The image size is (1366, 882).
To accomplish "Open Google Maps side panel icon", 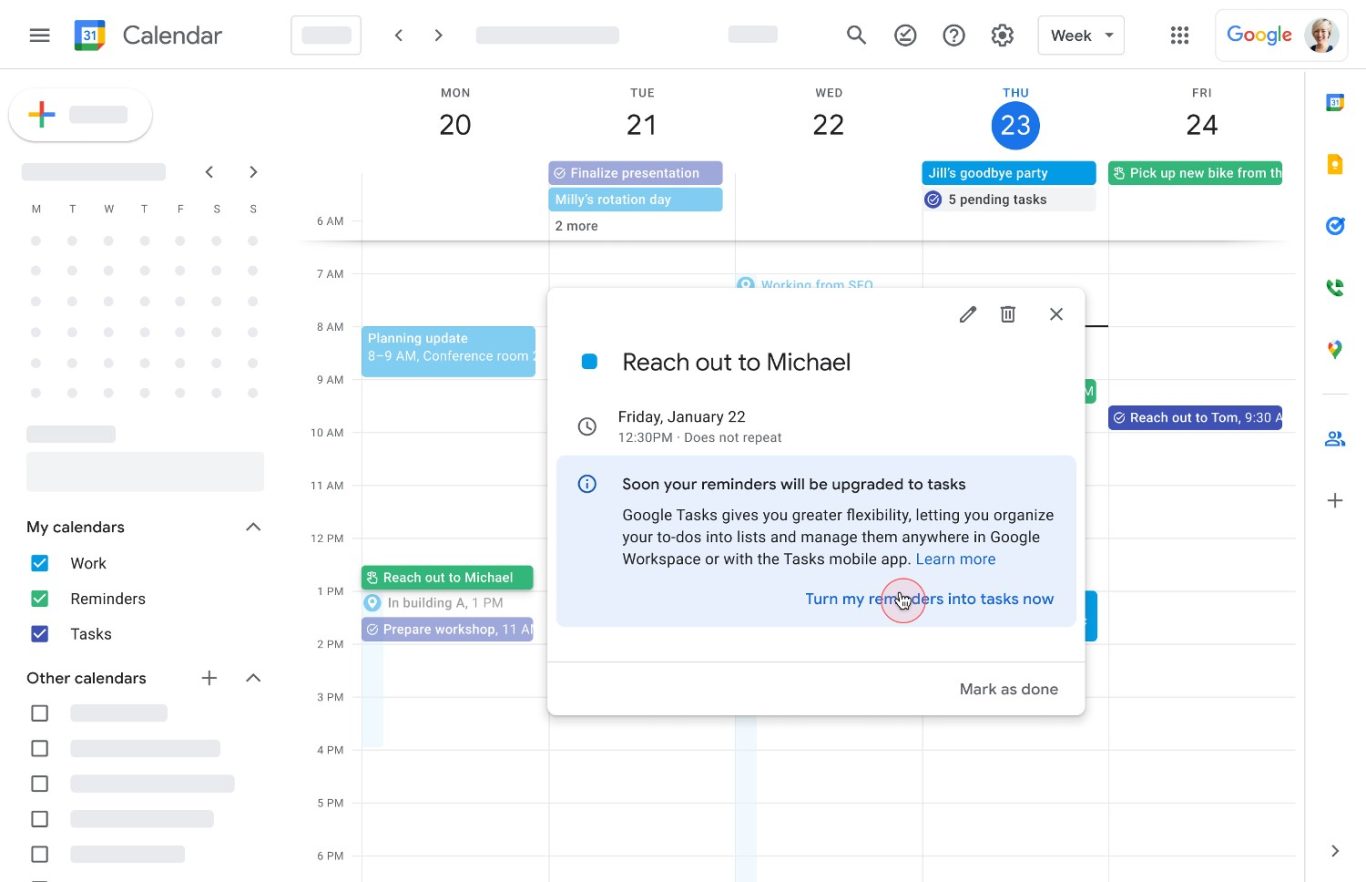I will click(1334, 350).
